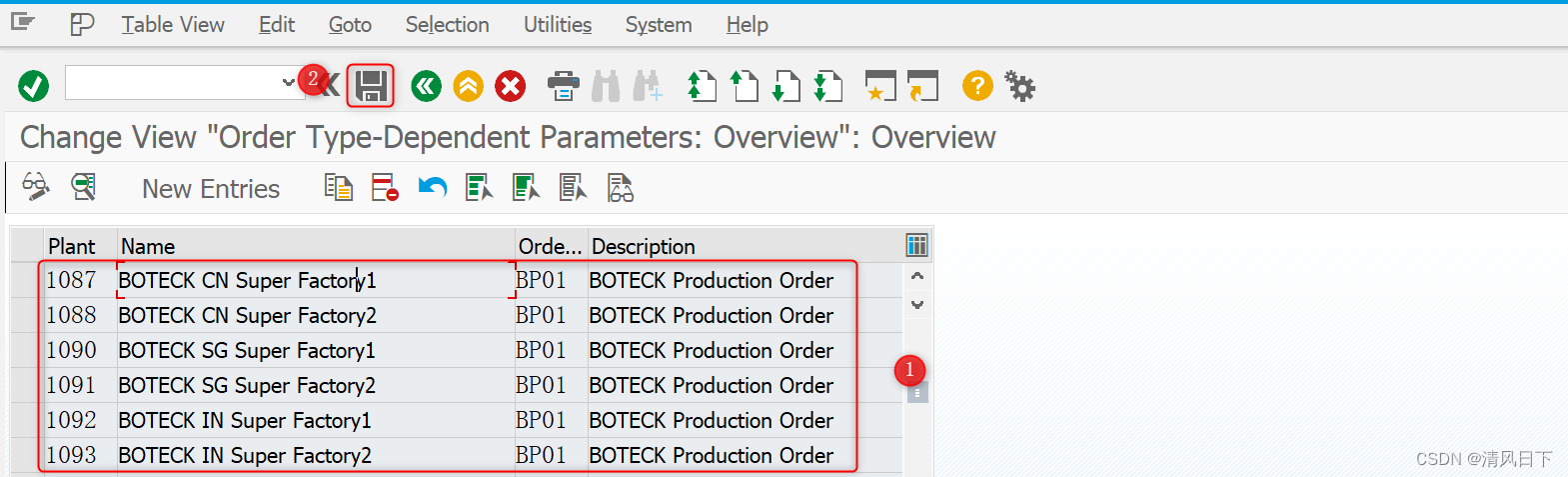
Task: Click the vertical scrollbar handle of the table
Action: (917, 392)
